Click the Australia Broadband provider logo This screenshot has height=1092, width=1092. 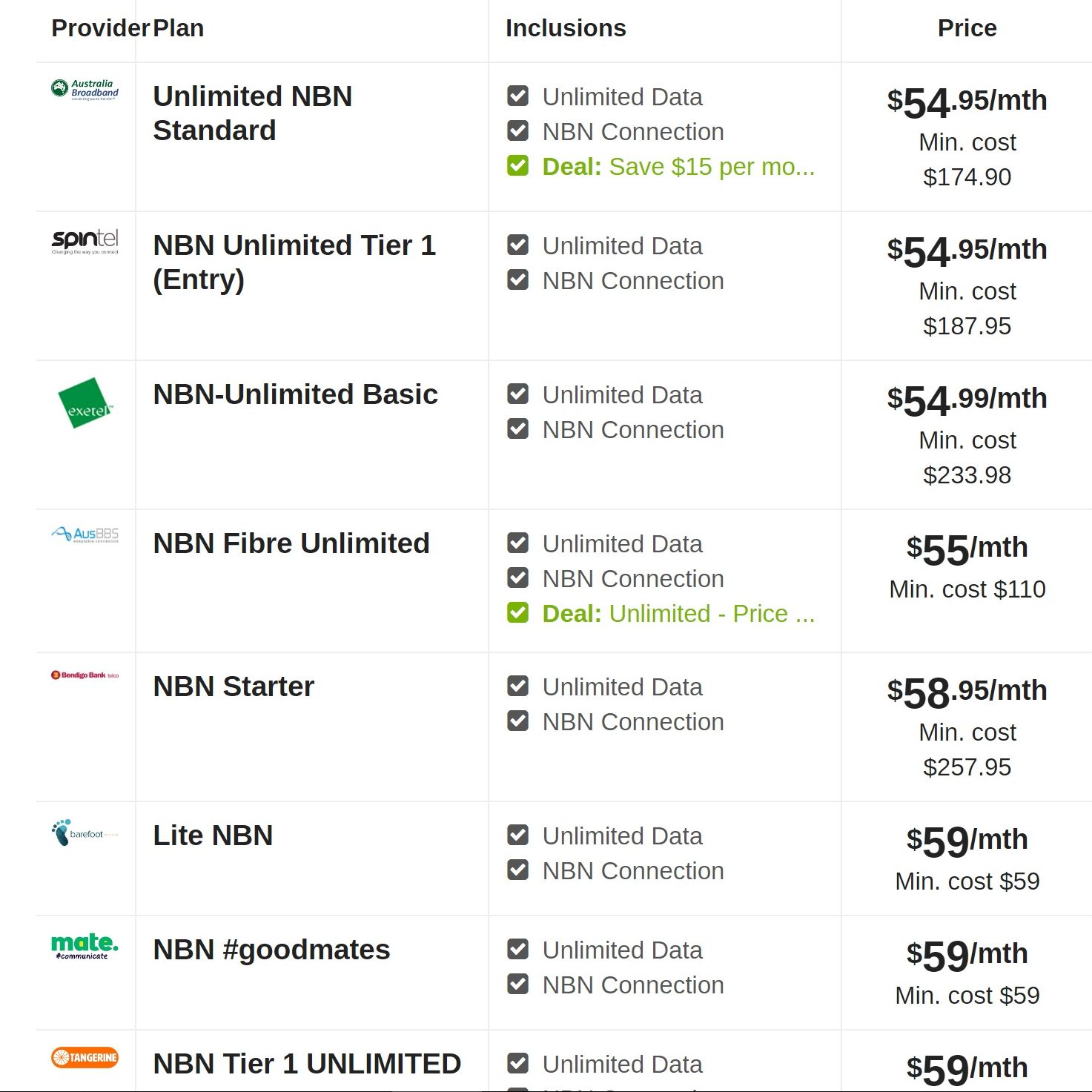pyautogui.click(x=85, y=90)
